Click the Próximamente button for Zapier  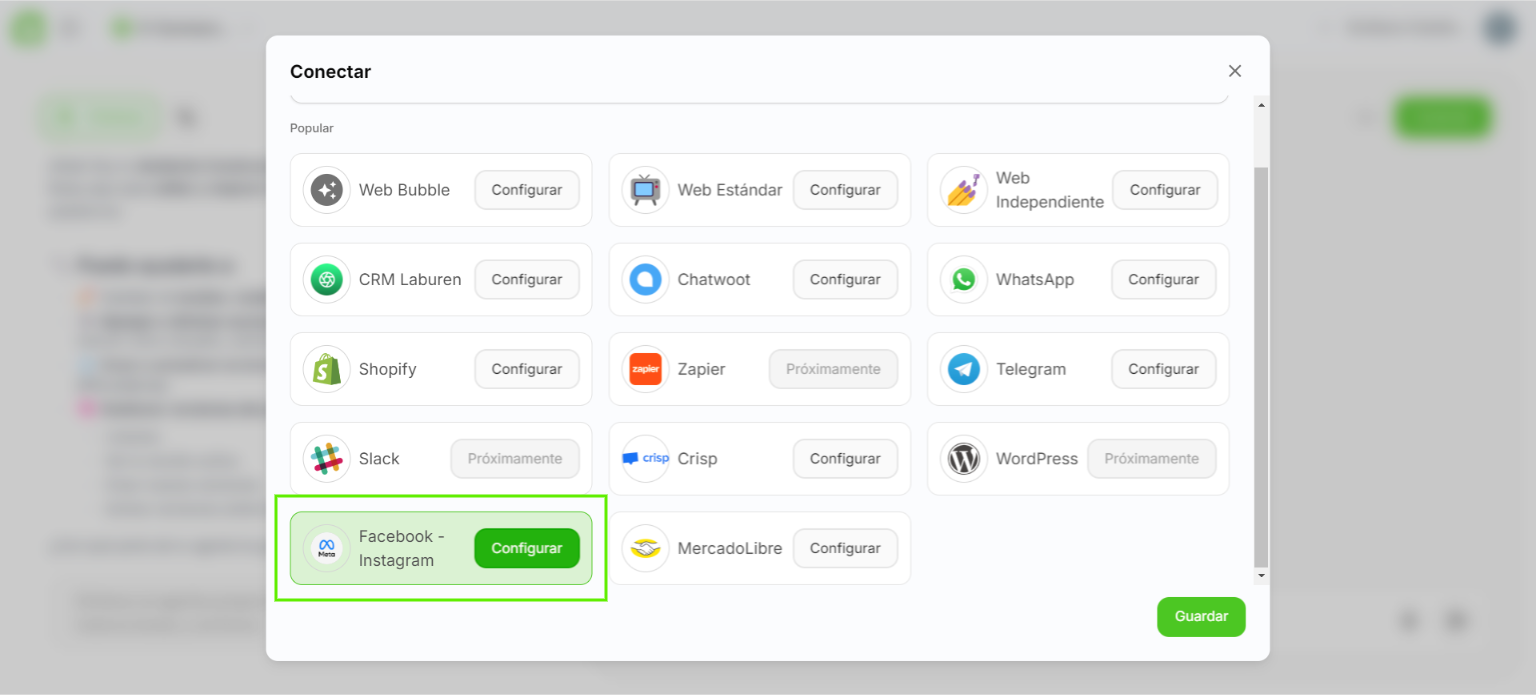pyautogui.click(x=833, y=370)
